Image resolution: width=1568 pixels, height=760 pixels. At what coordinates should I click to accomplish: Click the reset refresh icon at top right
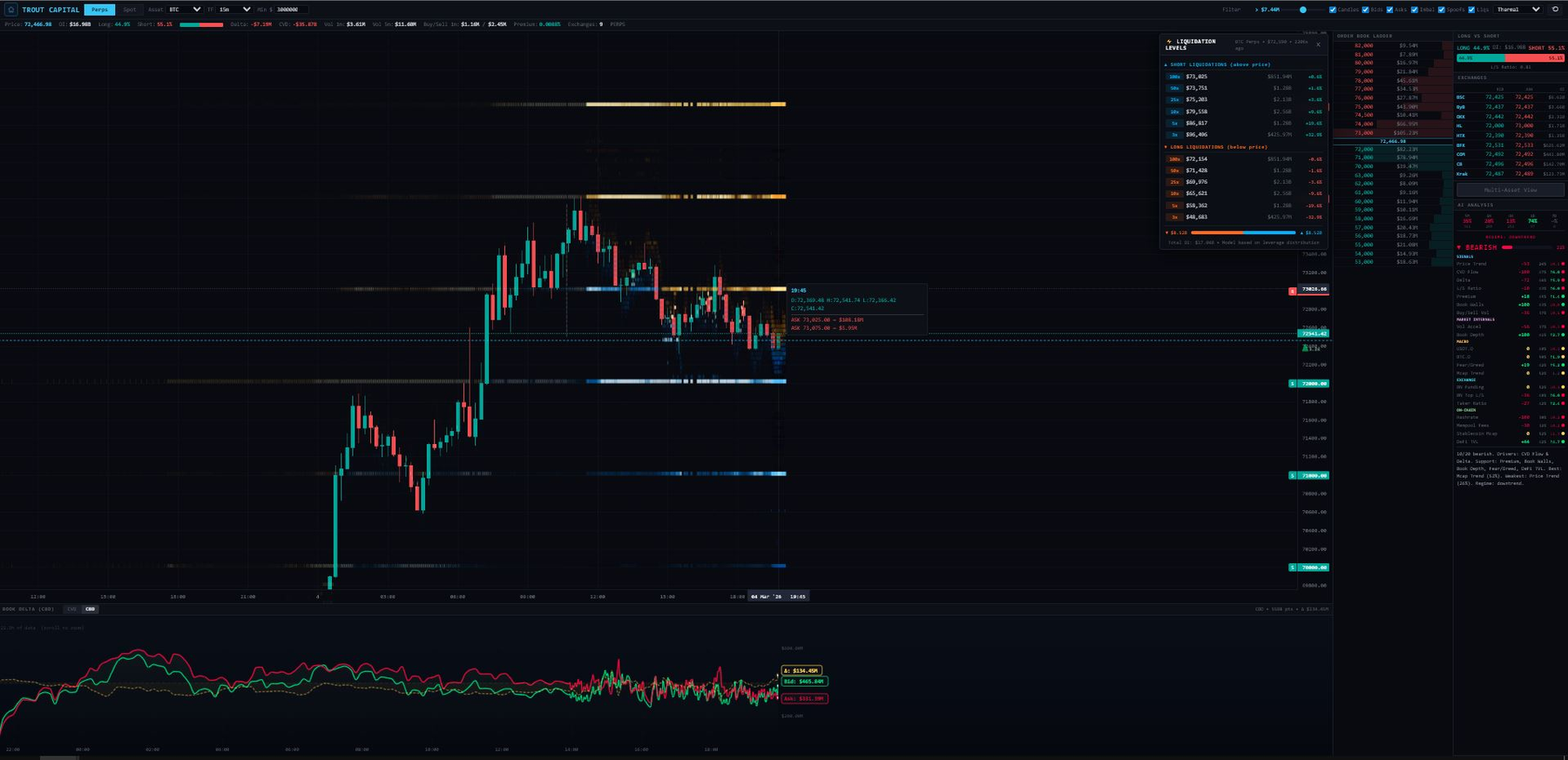pos(1555,10)
